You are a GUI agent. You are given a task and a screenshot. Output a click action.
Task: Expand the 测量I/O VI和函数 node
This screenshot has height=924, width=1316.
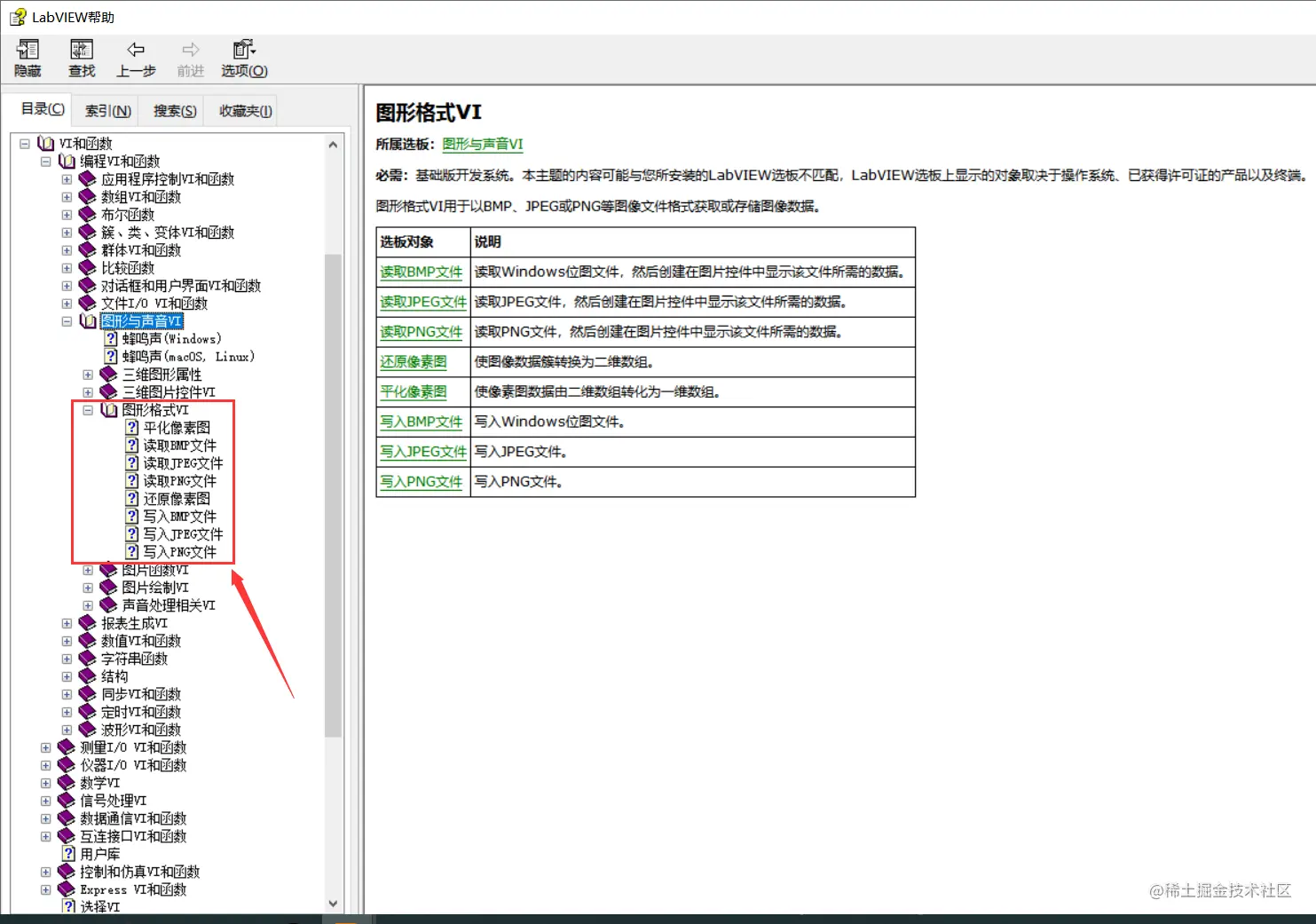[45, 747]
